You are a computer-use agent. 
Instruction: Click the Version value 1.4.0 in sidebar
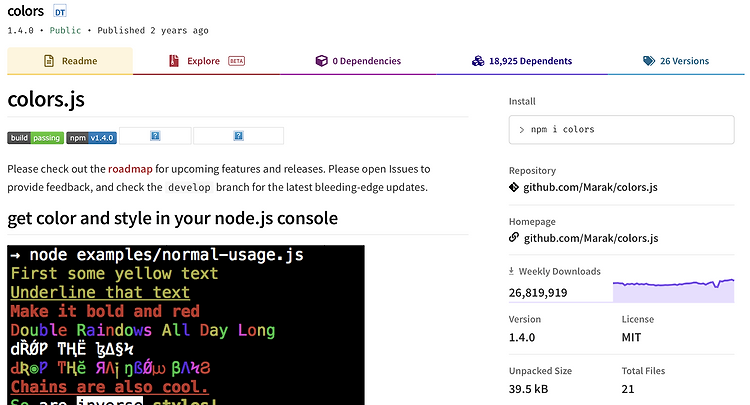522,337
